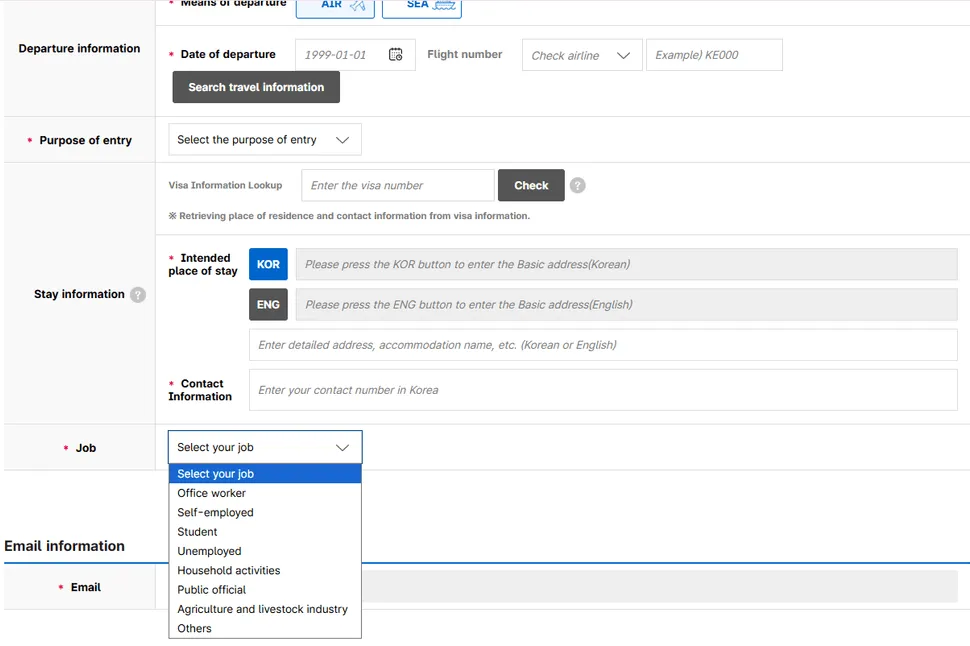Choose Public official from job list
This screenshot has width=970, height=646.
[265, 590]
